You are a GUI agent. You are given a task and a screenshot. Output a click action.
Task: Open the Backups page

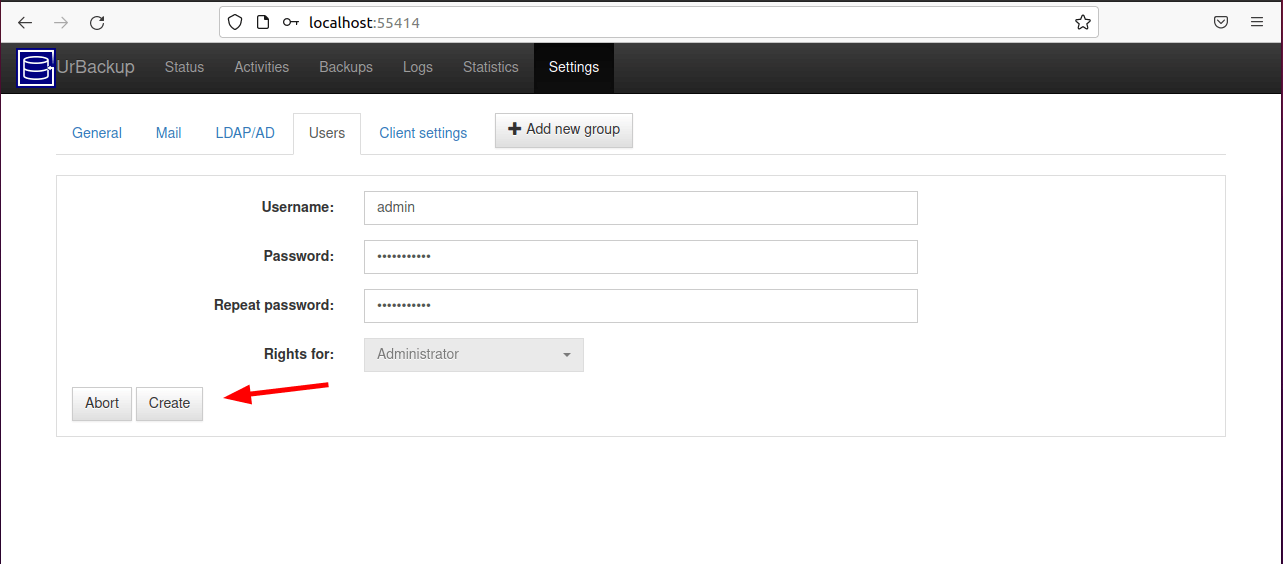click(346, 68)
